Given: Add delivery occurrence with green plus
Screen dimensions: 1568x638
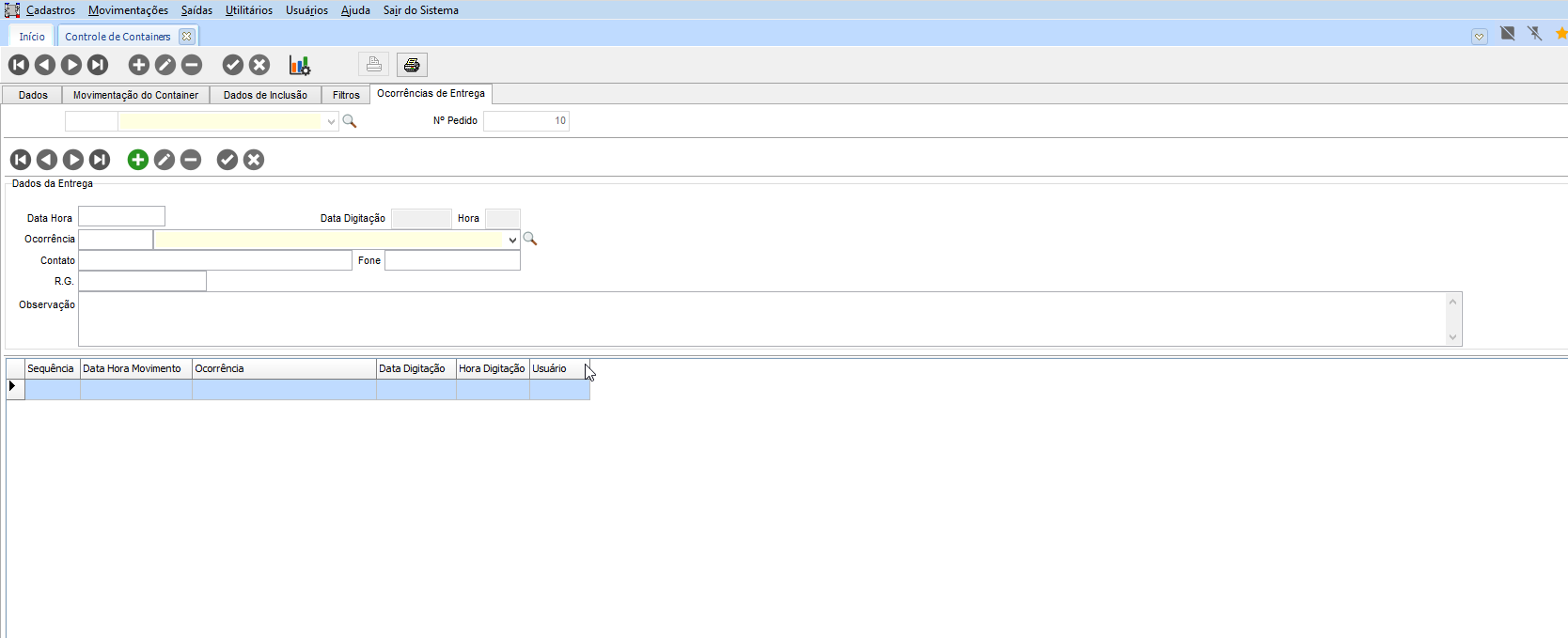Looking at the screenshot, I should click(x=138, y=160).
